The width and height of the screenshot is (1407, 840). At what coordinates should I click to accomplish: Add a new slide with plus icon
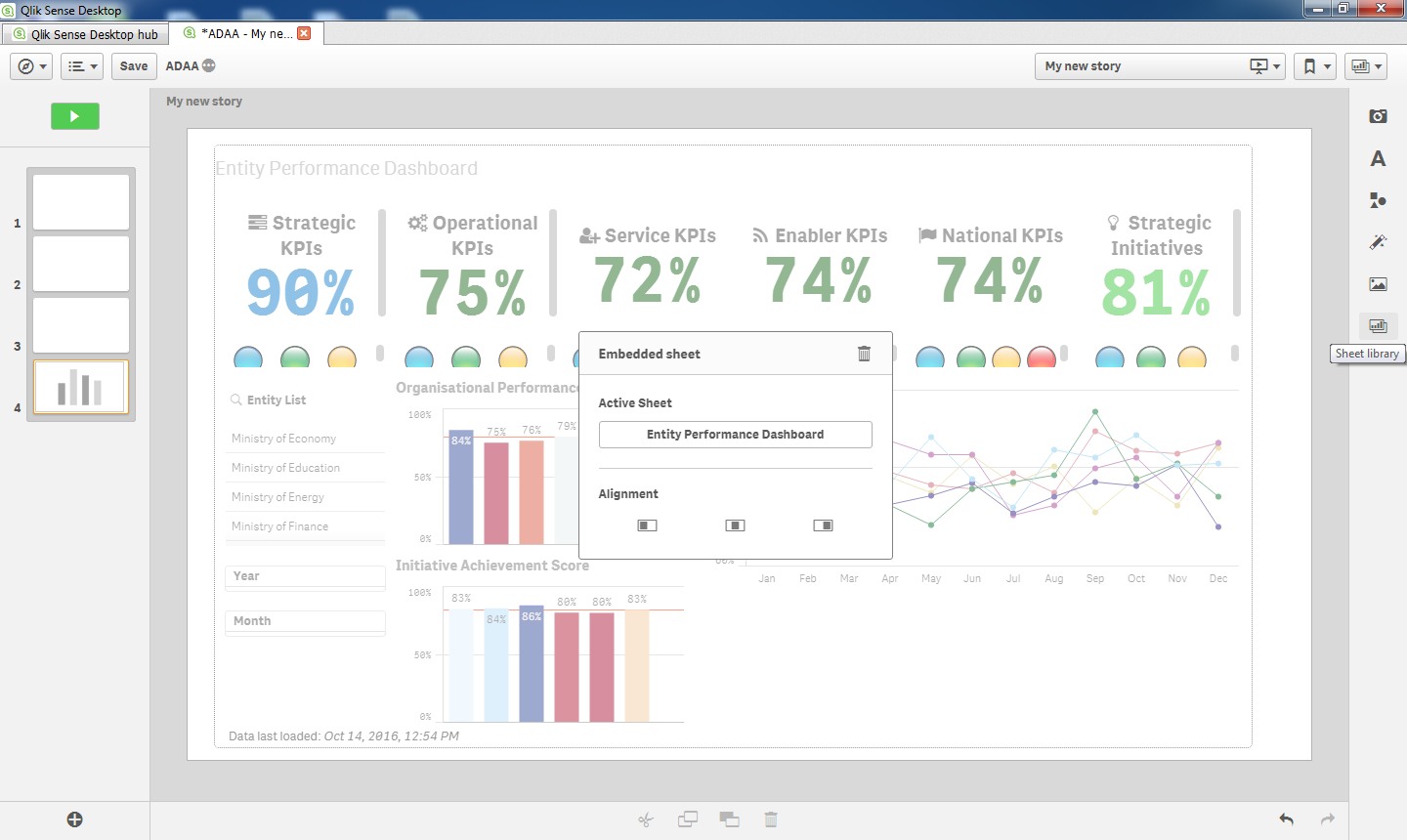tap(74, 819)
